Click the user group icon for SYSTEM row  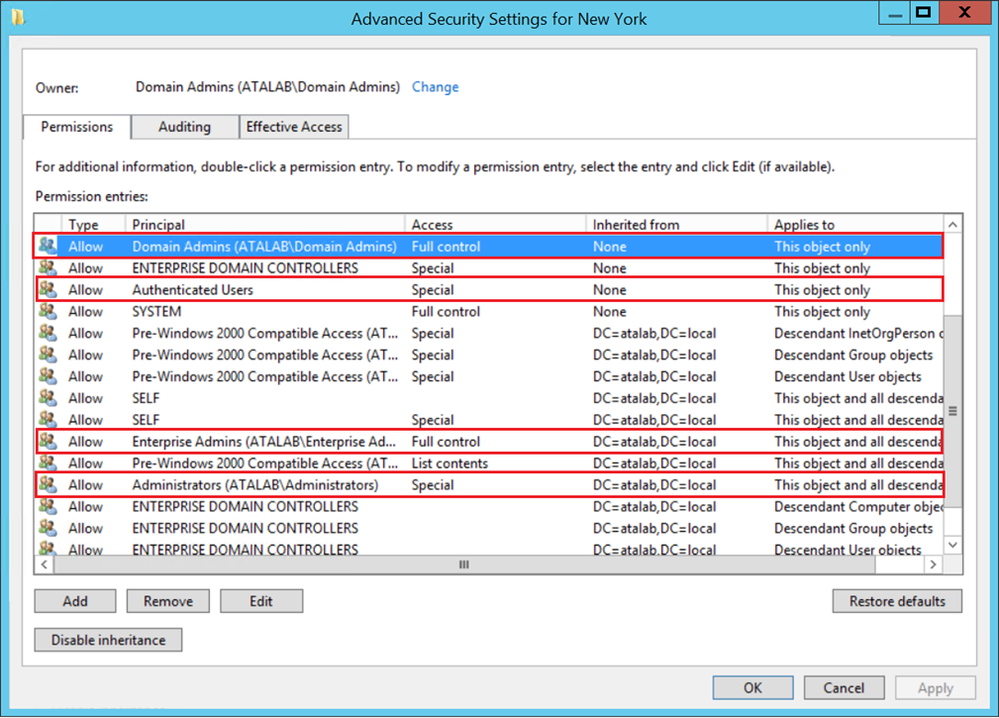(47, 311)
